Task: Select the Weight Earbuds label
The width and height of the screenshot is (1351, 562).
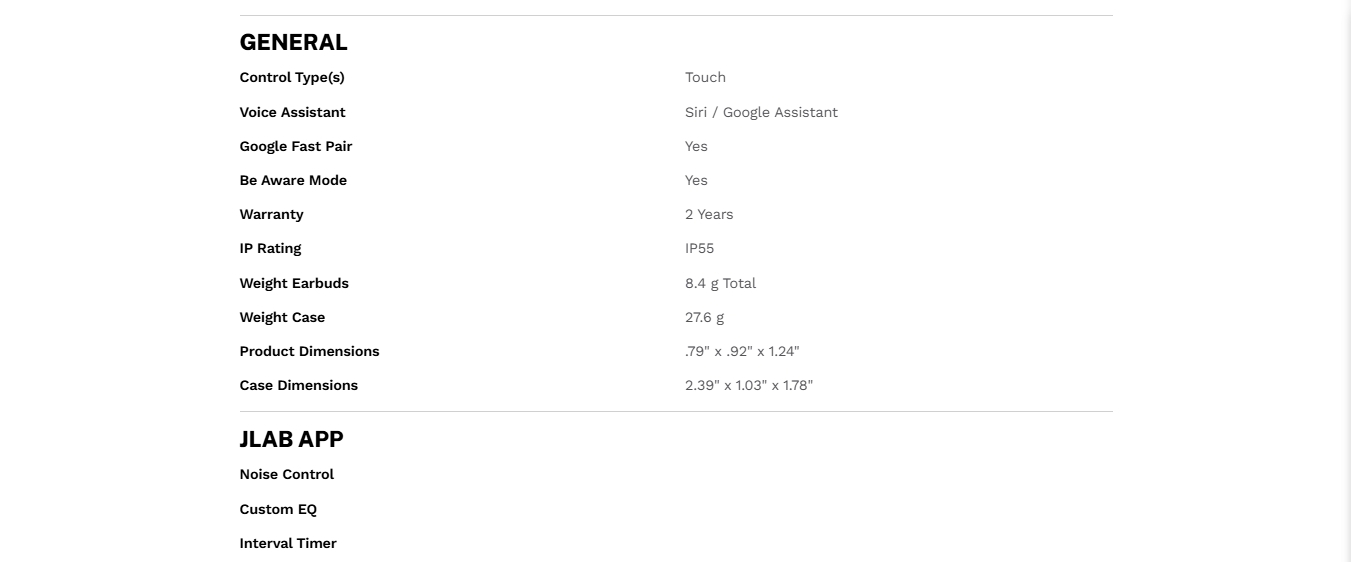Action: 294,283
